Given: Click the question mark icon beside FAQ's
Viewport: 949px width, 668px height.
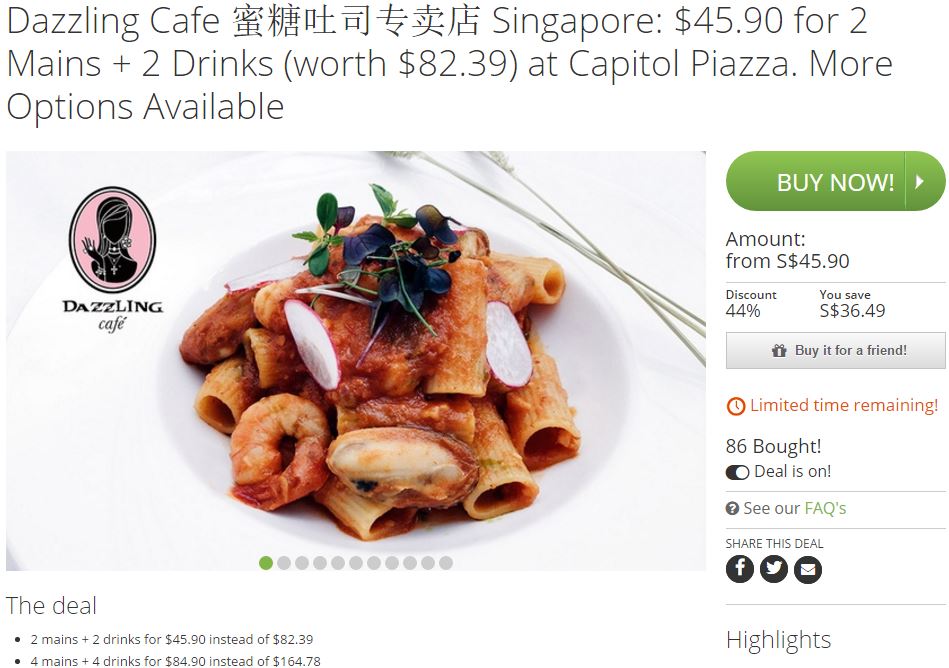Looking at the screenshot, I should [732, 508].
